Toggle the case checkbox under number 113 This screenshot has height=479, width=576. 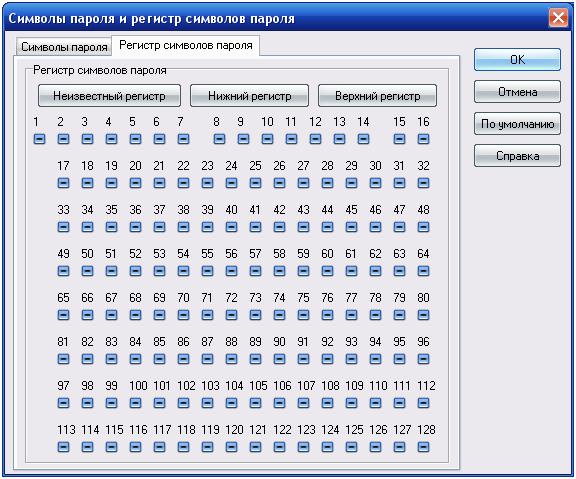tap(64, 447)
